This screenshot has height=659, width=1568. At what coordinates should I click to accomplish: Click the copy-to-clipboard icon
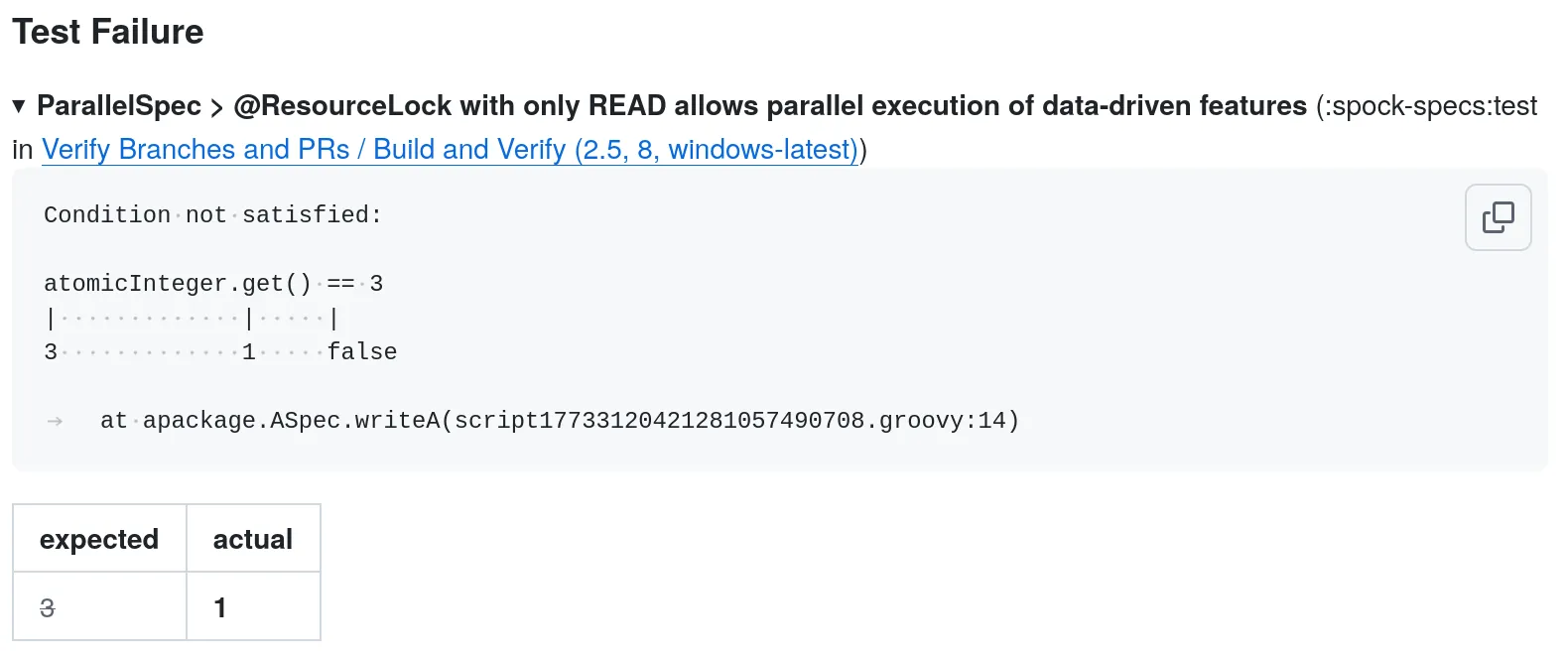coord(1498,217)
